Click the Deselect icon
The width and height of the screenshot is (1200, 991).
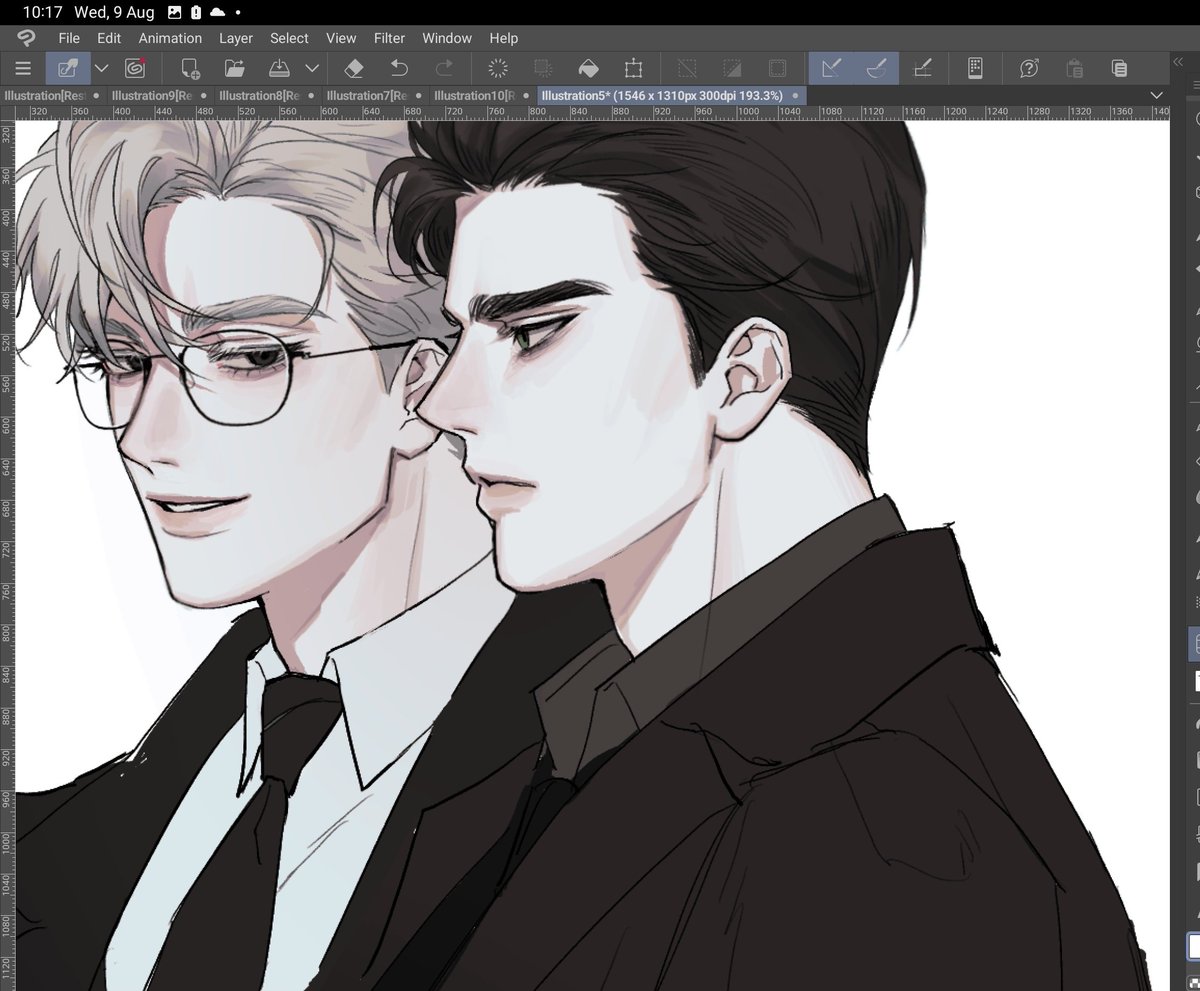pos(687,68)
